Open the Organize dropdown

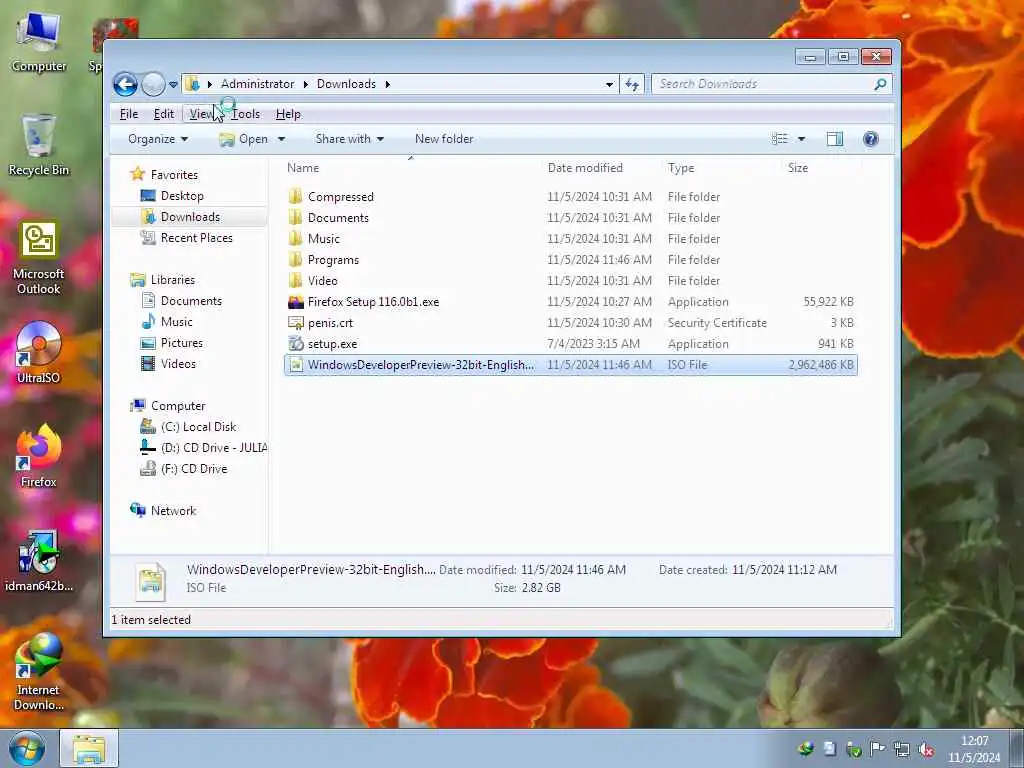point(158,139)
